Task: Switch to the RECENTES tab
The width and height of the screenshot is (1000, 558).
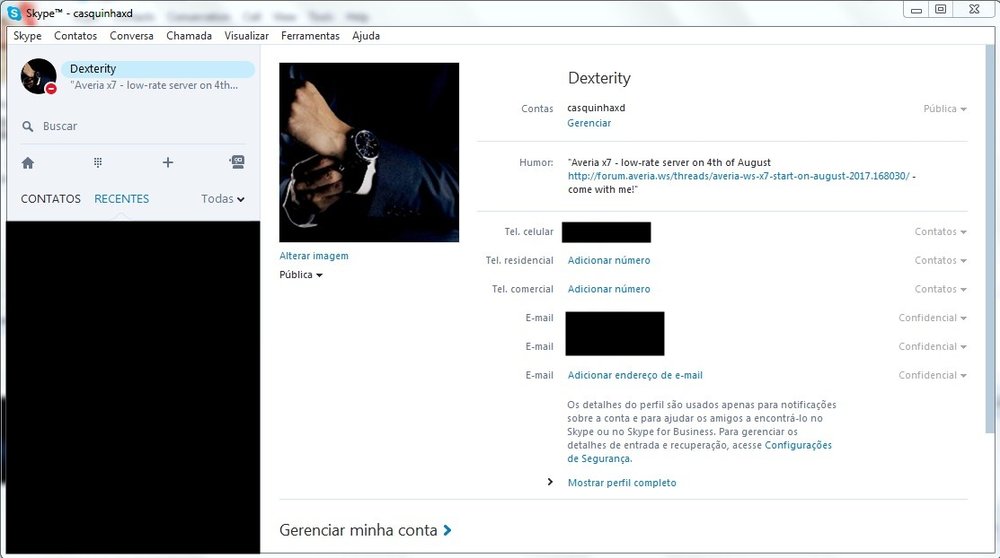Action: pos(121,199)
